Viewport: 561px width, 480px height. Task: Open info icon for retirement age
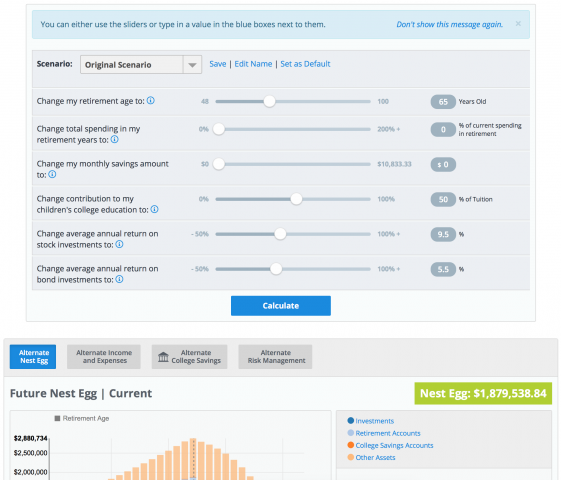pos(151,101)
